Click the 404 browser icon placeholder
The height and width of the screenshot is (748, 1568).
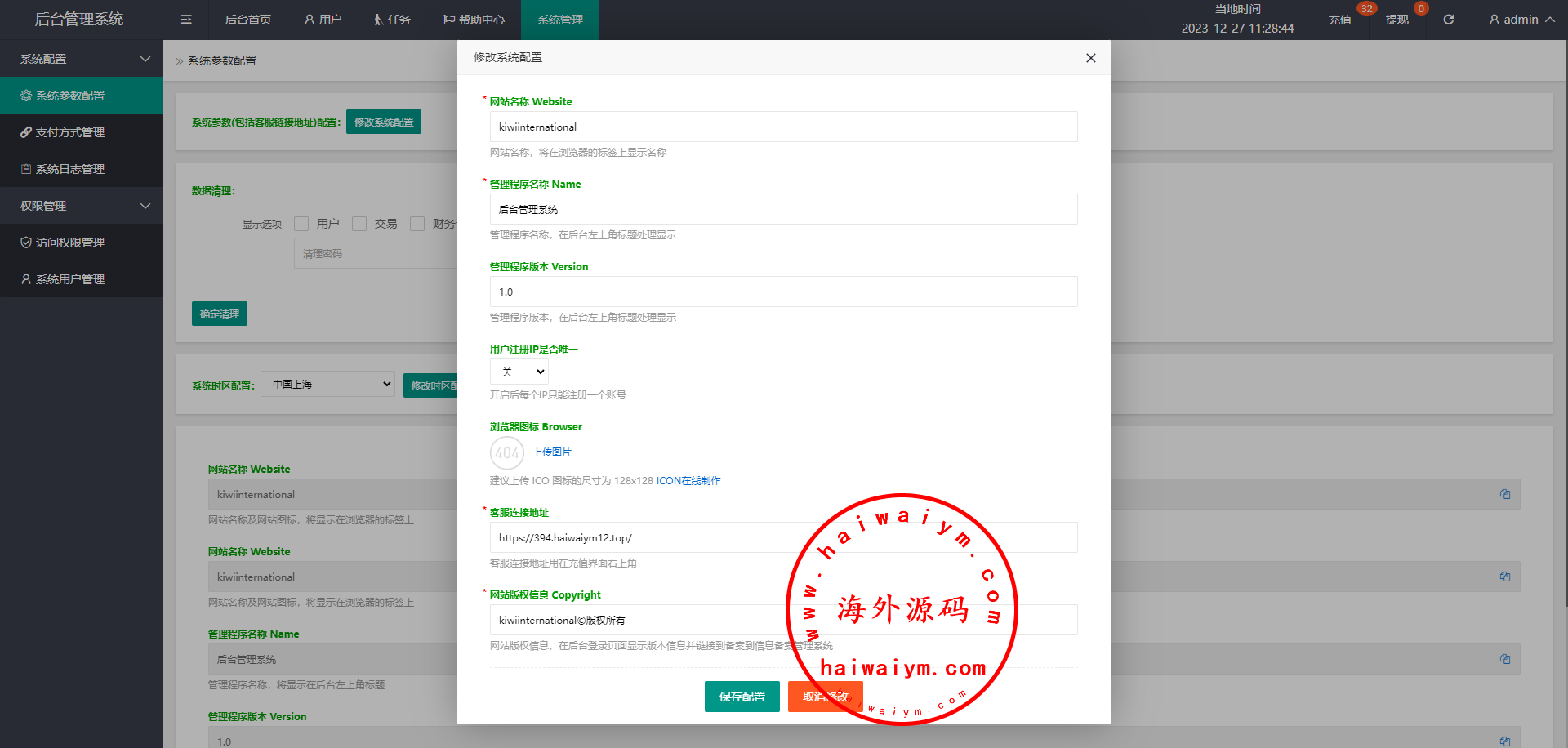click(x=506, y=452)
